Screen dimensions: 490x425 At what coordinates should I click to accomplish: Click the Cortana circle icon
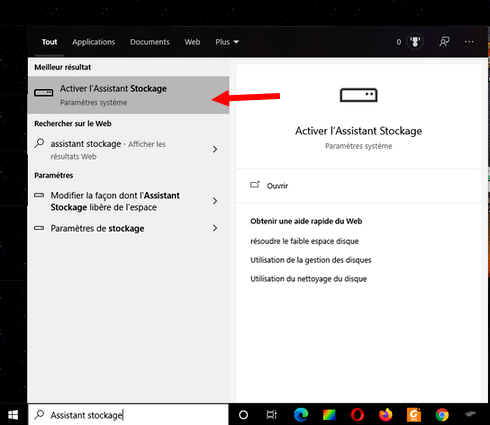click(x=244, y=415)
